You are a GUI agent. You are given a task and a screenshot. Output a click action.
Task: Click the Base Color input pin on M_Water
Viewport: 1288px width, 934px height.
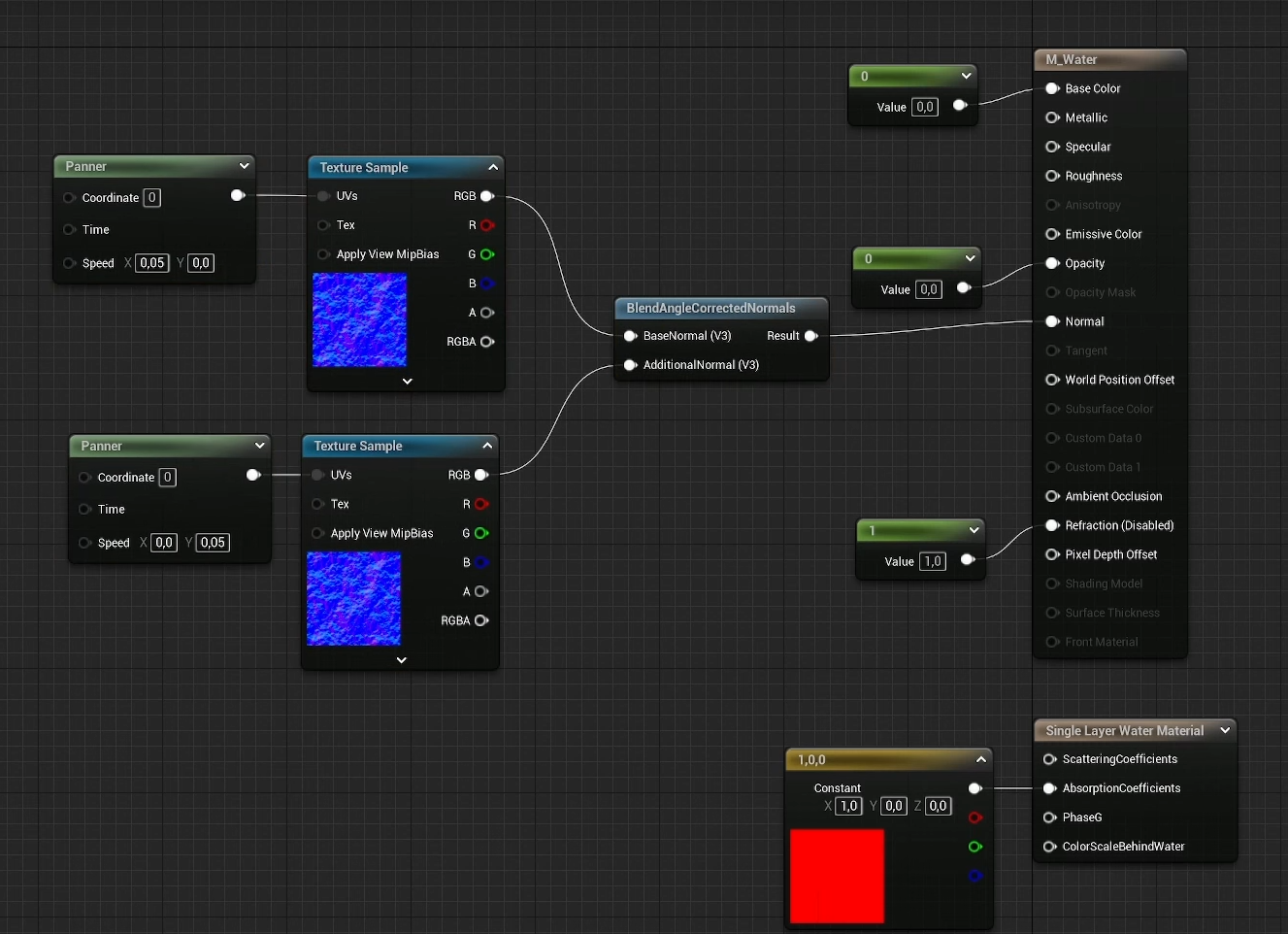coord(1052,88)
